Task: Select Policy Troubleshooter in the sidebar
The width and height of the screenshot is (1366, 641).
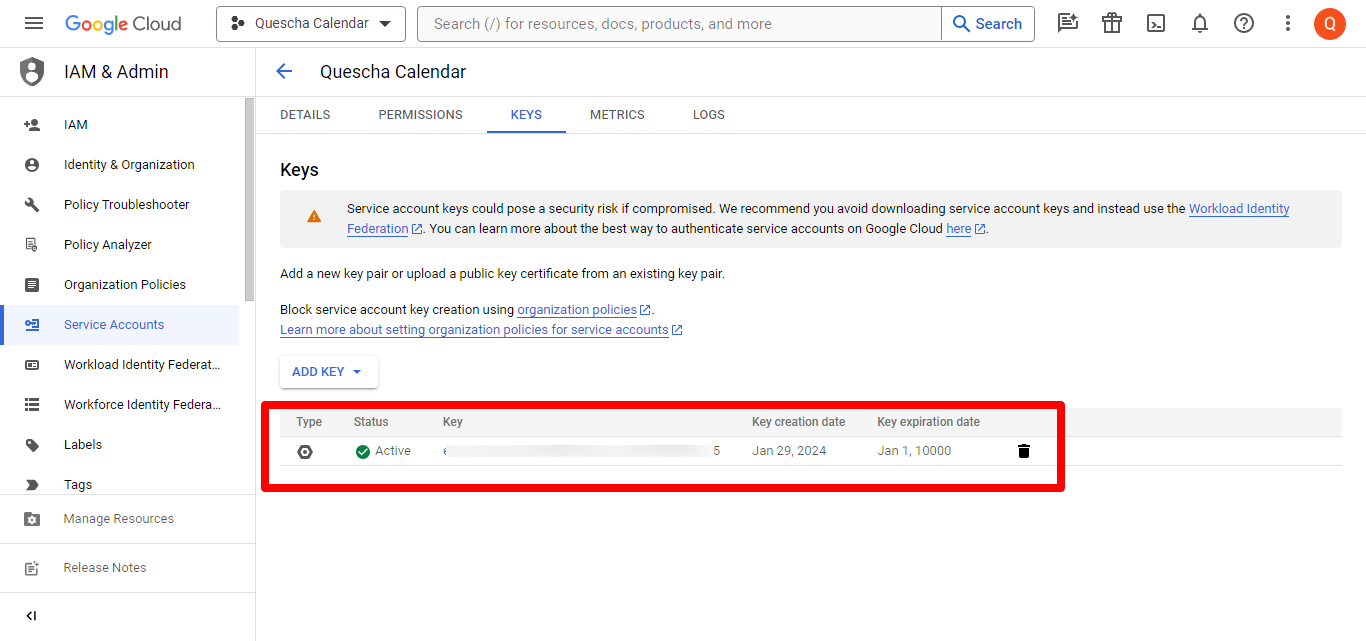Action: click(x=126, y=205)
